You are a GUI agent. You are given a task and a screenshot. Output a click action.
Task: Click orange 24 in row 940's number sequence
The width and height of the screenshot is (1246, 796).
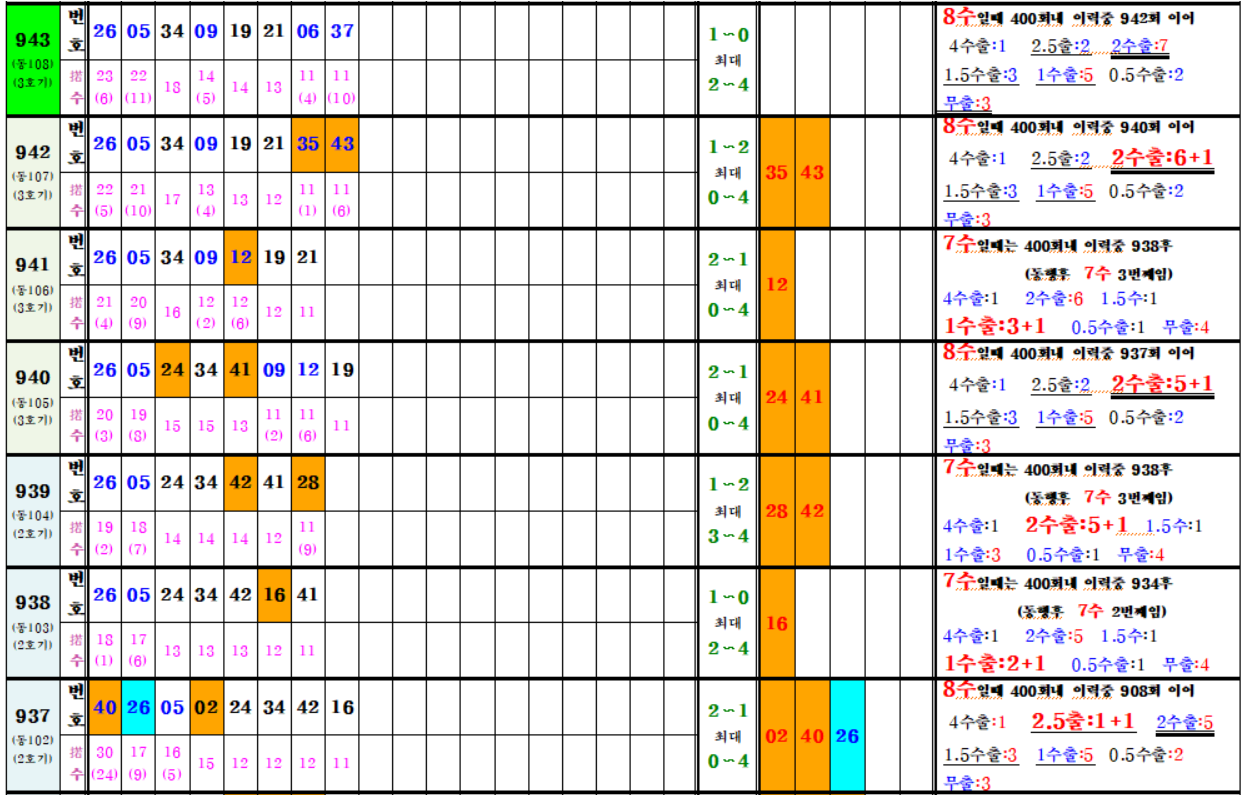pos(172,370)
